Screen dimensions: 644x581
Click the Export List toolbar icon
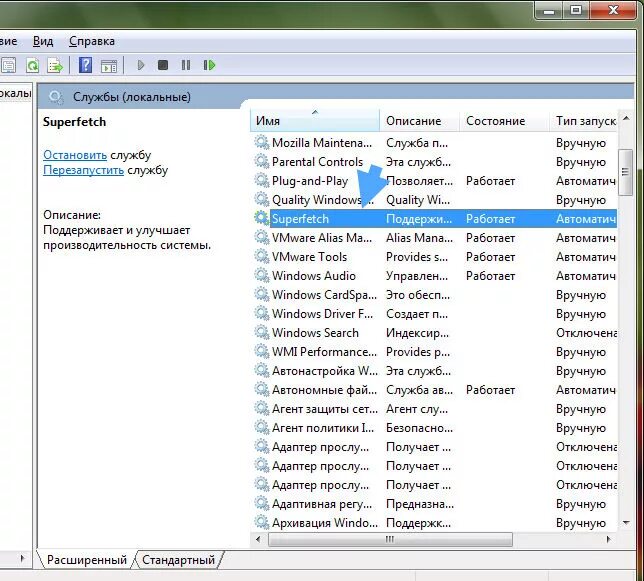tap(55, 65)
